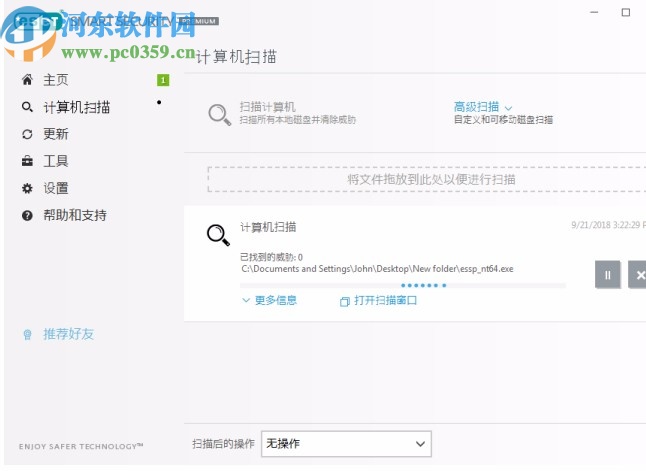Open 帮助和支持 help and support
Viewport: 646px width, 471px height.
(x=75, y=215)
